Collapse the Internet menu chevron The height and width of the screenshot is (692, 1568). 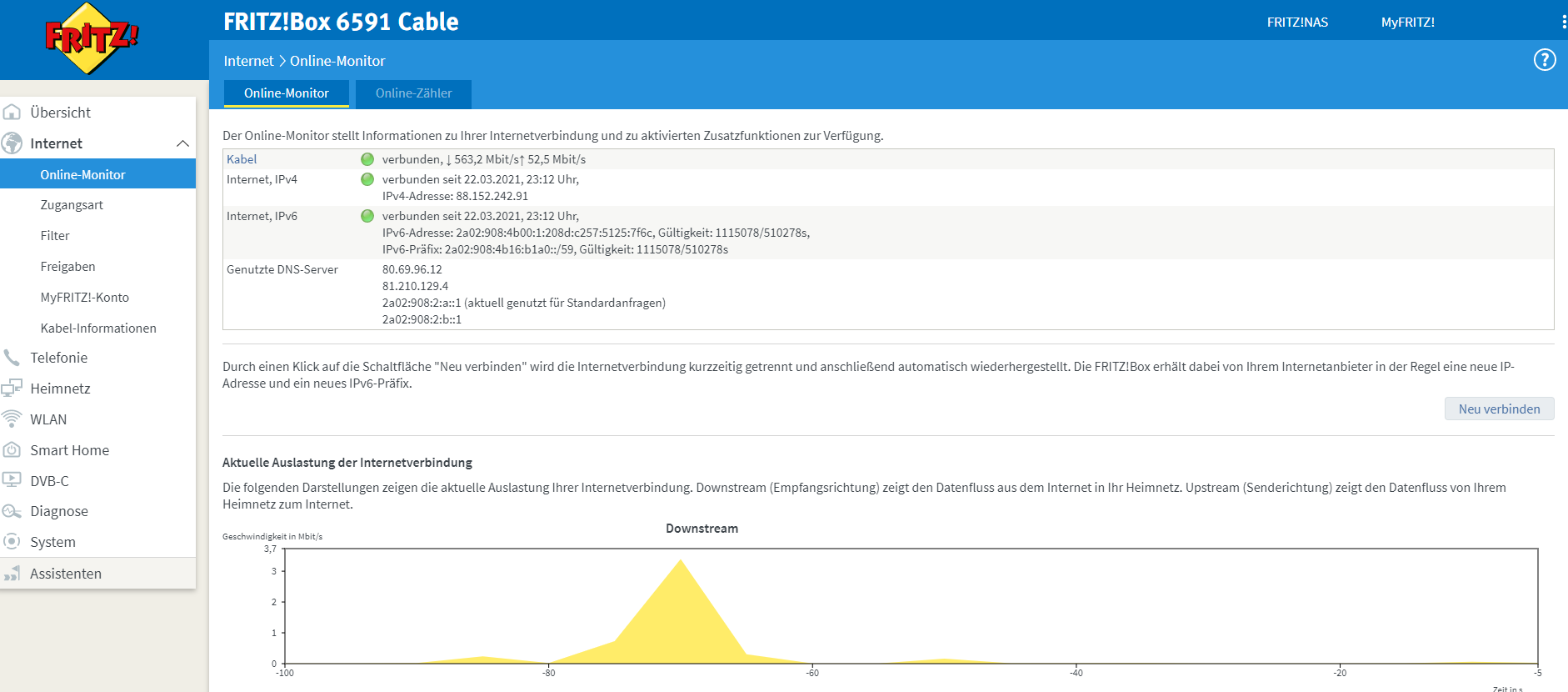[182, 143]
